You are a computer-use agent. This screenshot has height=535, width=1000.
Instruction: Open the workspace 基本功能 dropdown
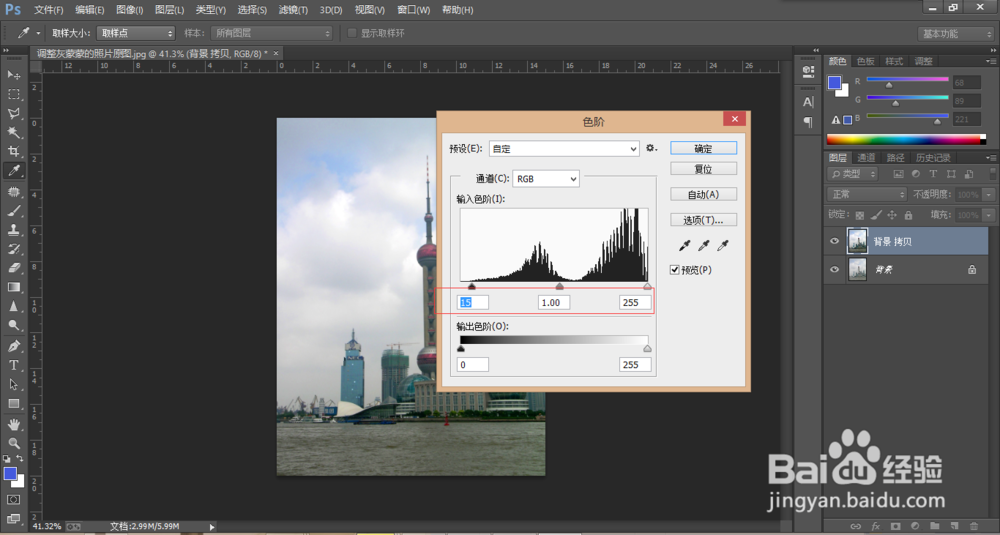pyautogui.click(x=955, y=34)
